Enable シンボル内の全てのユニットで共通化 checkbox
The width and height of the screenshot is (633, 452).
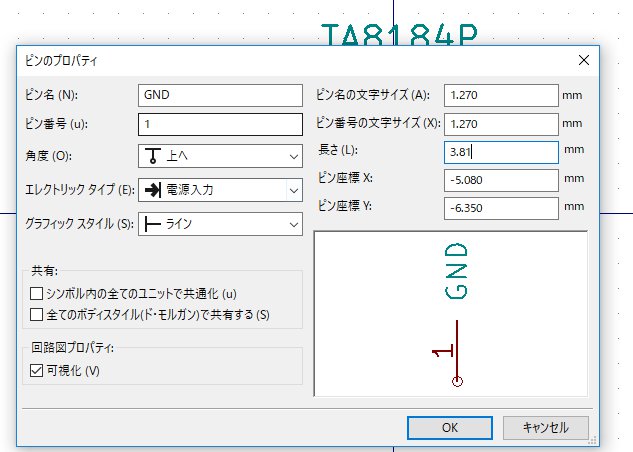(36, 293)
